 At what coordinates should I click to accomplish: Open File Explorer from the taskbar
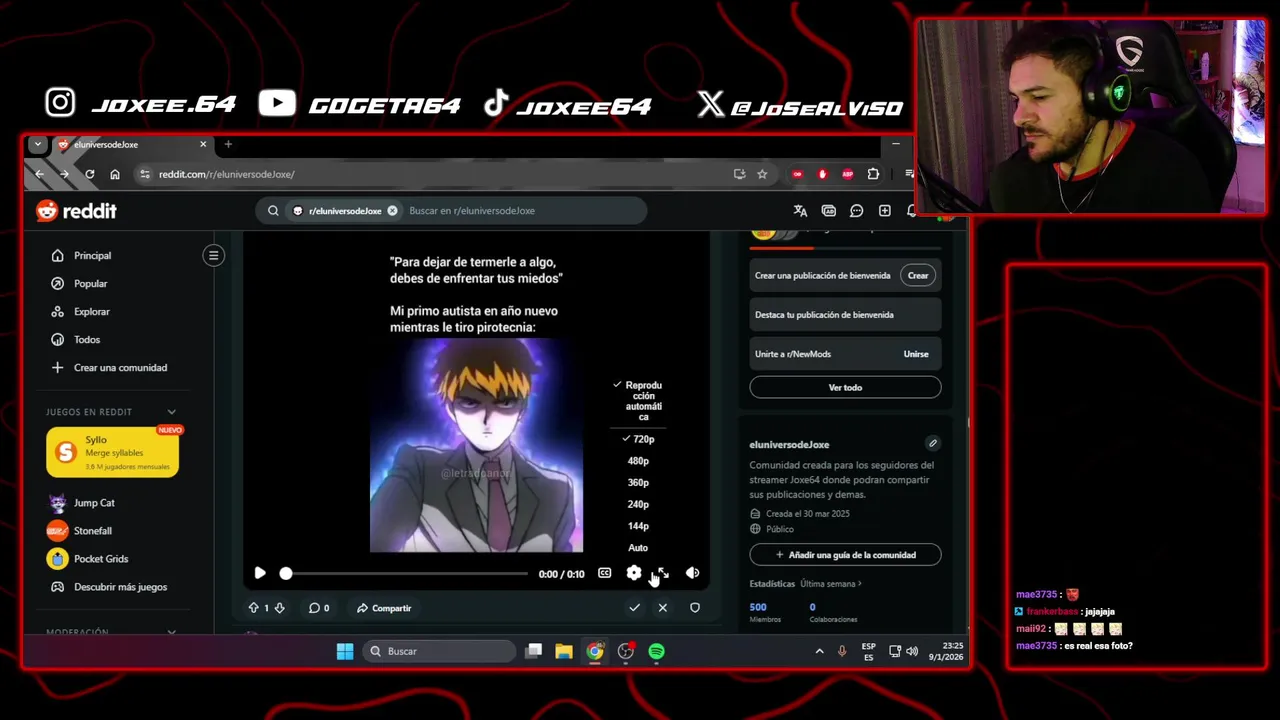pyautogui.click(x=564, y=651)
